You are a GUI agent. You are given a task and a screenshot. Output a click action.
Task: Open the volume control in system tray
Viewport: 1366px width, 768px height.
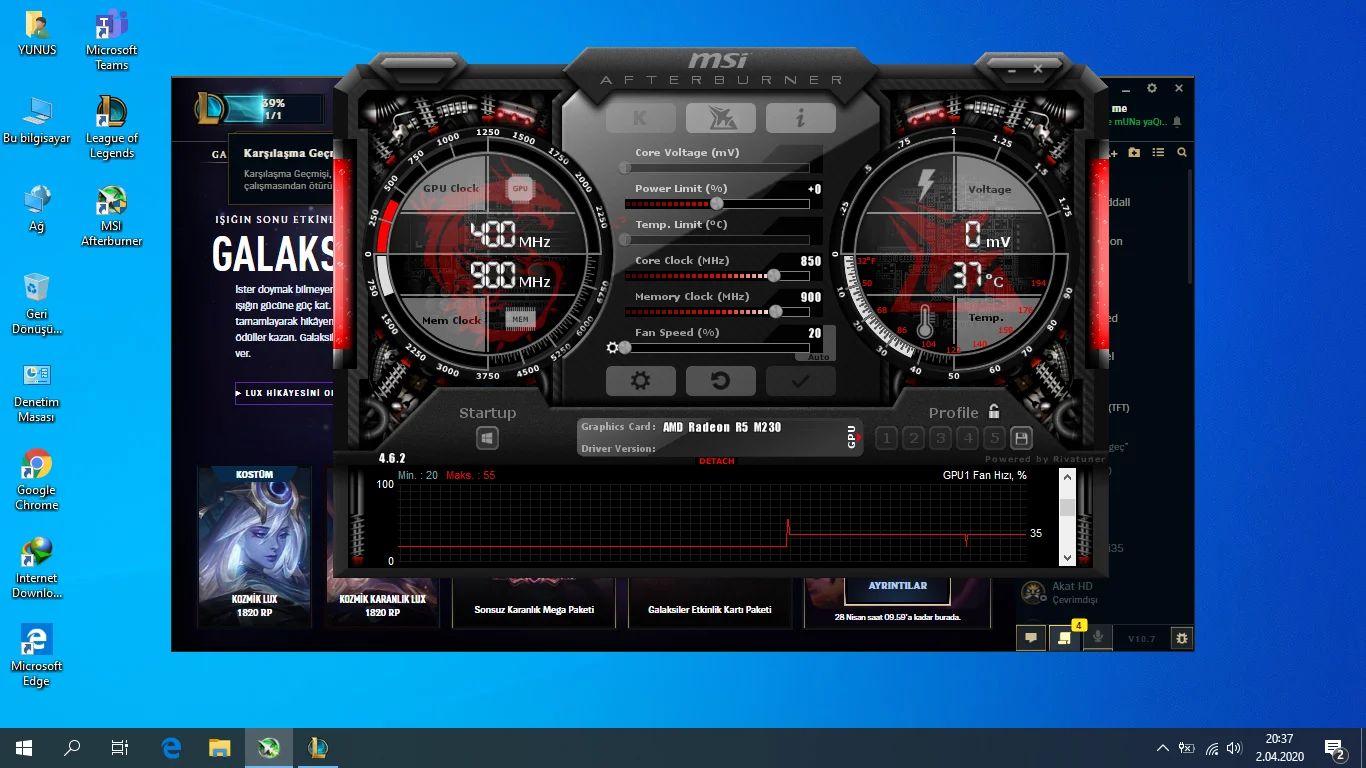[x=1234, y=748]
